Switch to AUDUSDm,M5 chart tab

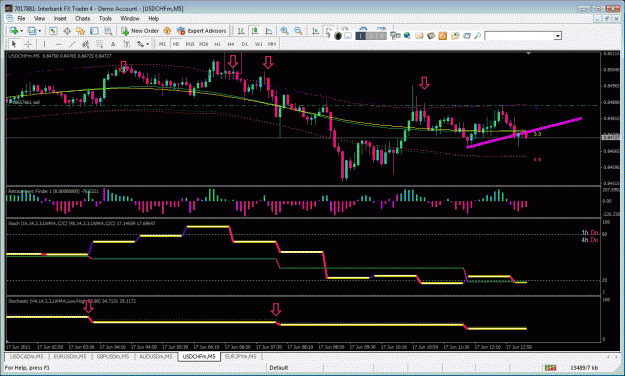pyautogui.click(x=156, y=356)
